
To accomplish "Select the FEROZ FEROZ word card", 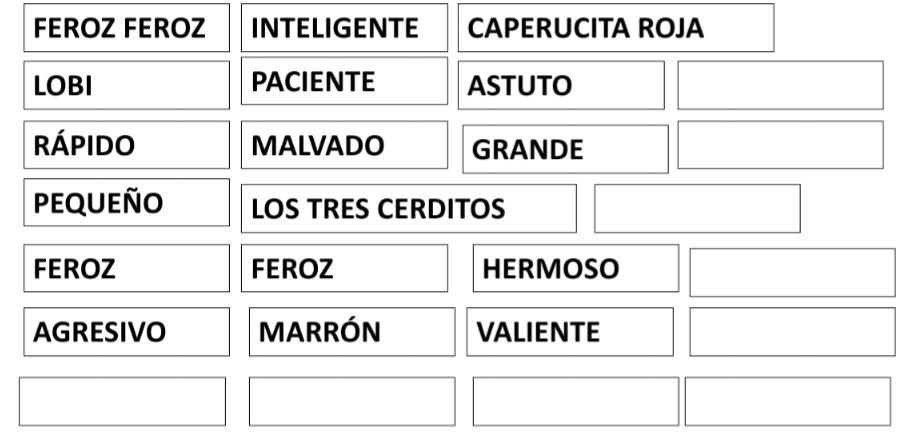I will [127, 28].
